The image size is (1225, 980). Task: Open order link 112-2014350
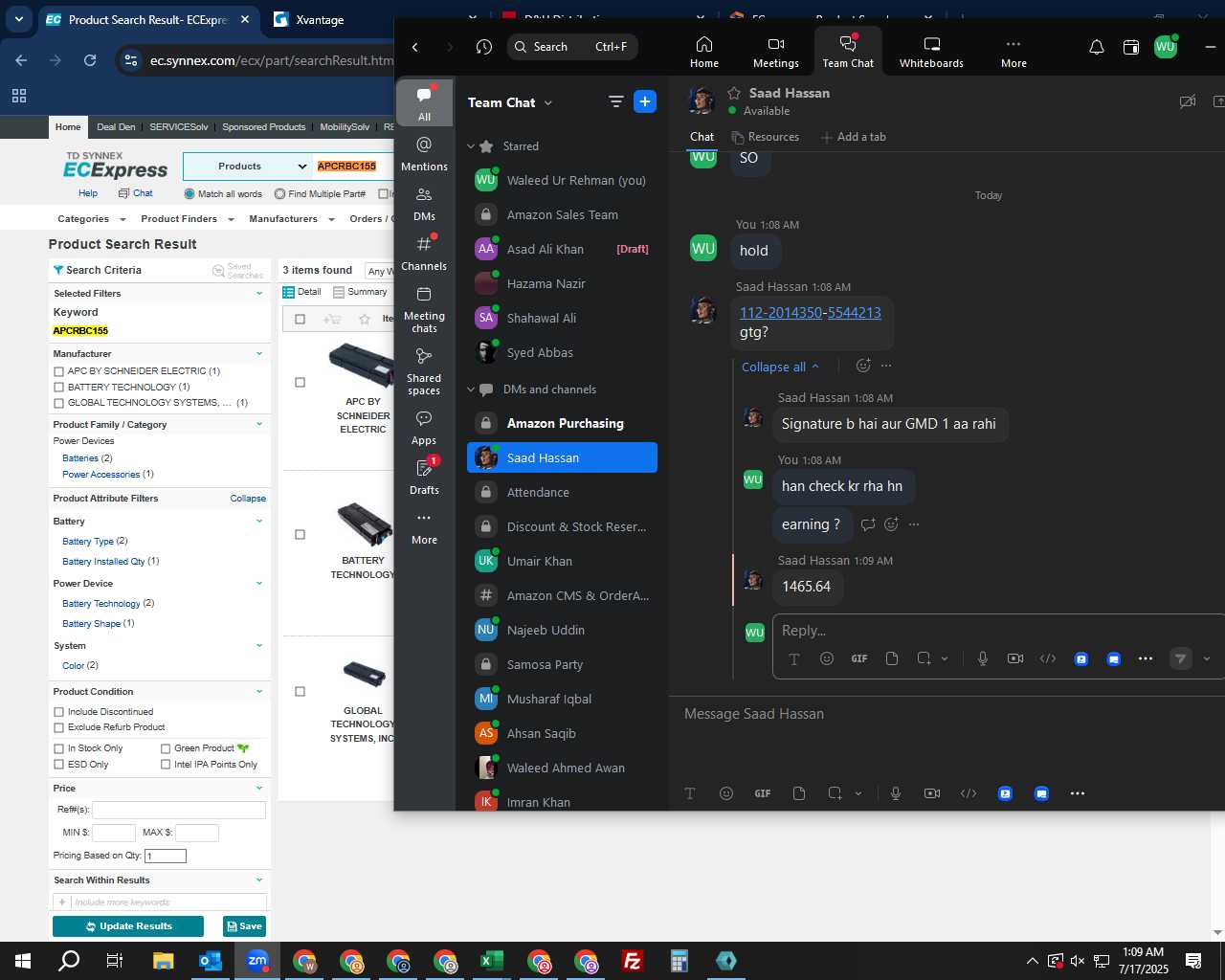[x=780, y=312]
